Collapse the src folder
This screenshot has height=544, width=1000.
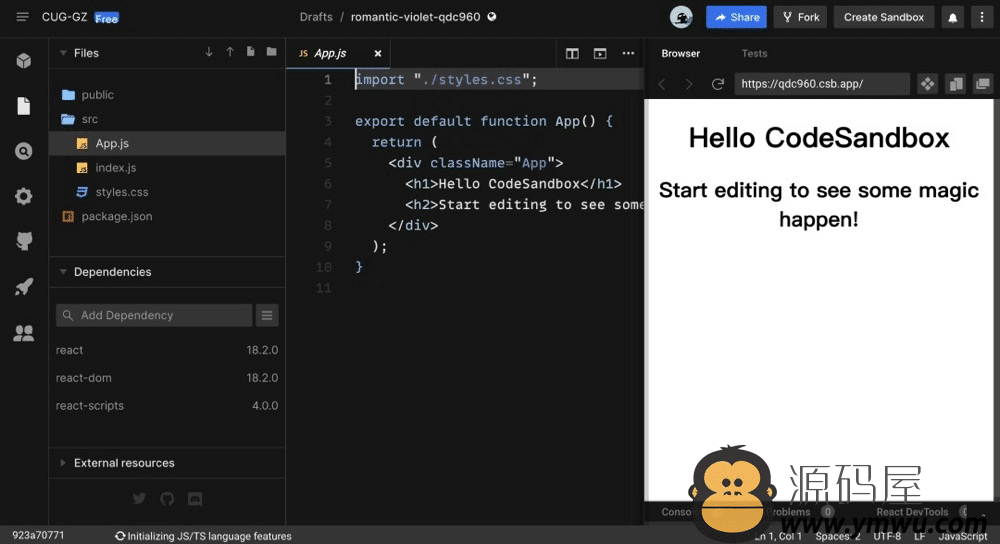click(167, 119)
